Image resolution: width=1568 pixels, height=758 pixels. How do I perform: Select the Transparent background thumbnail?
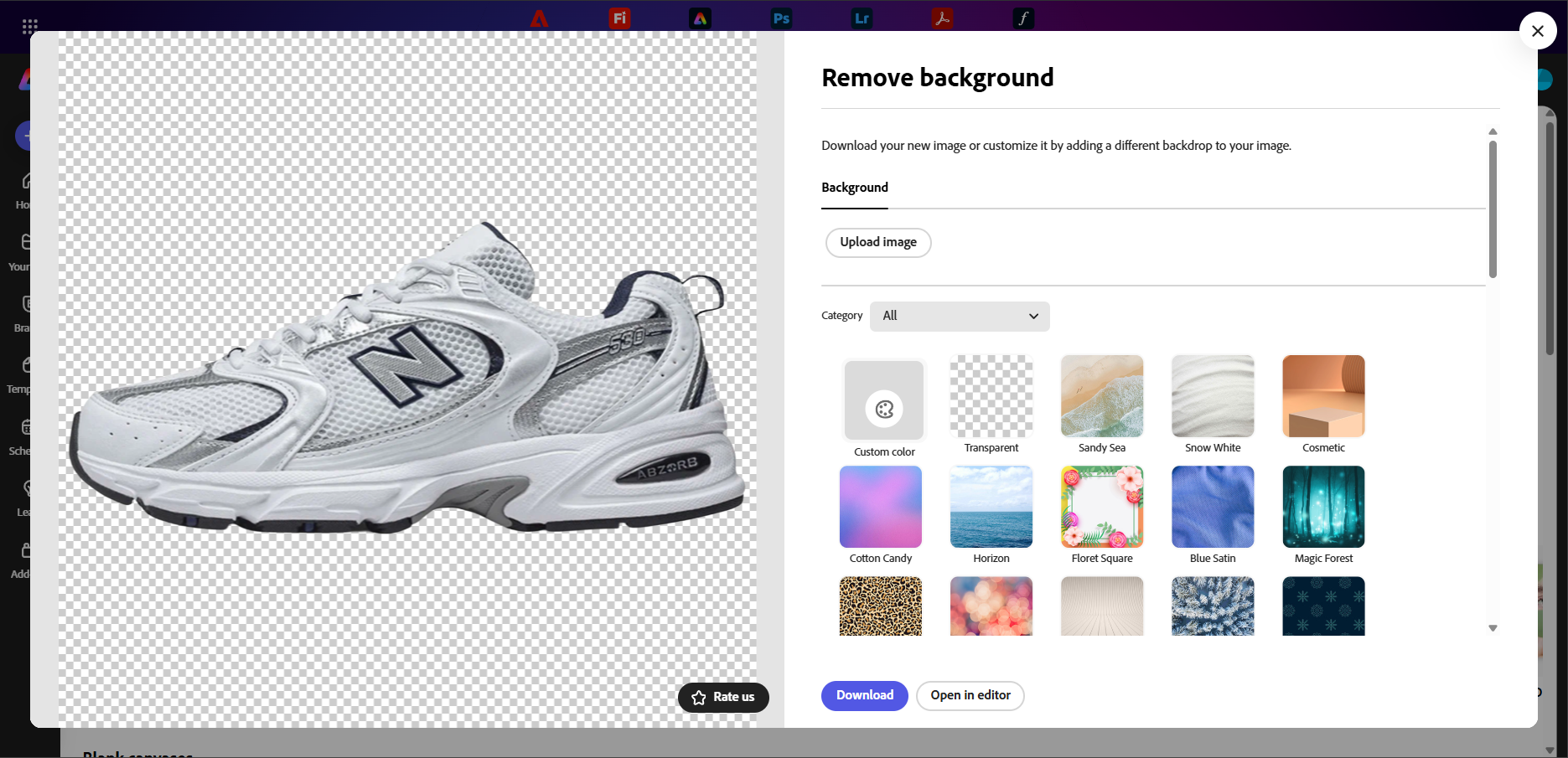click(x=991, y=396)
